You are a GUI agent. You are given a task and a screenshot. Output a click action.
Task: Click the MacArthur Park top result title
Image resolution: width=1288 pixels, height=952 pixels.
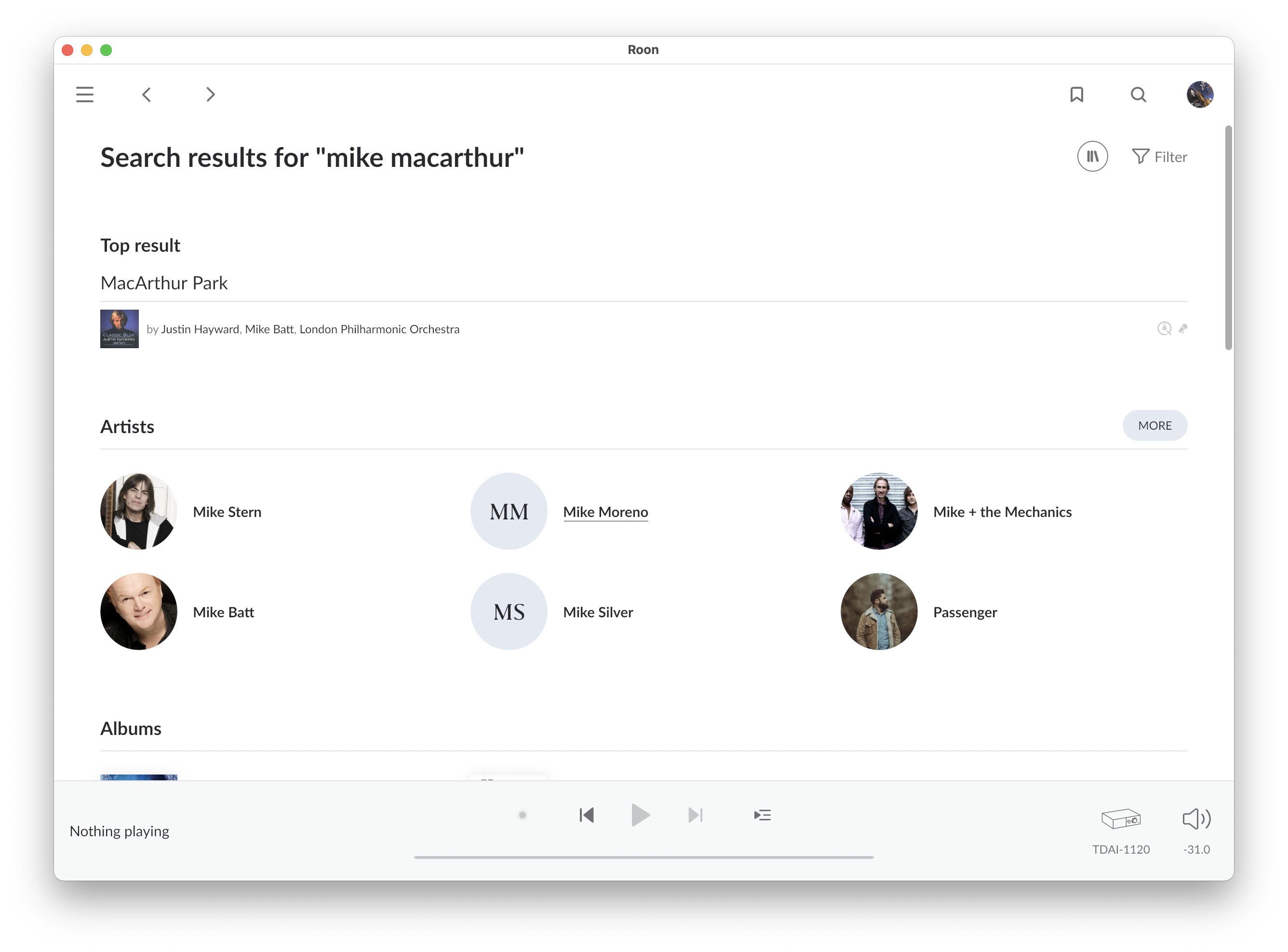164,283
